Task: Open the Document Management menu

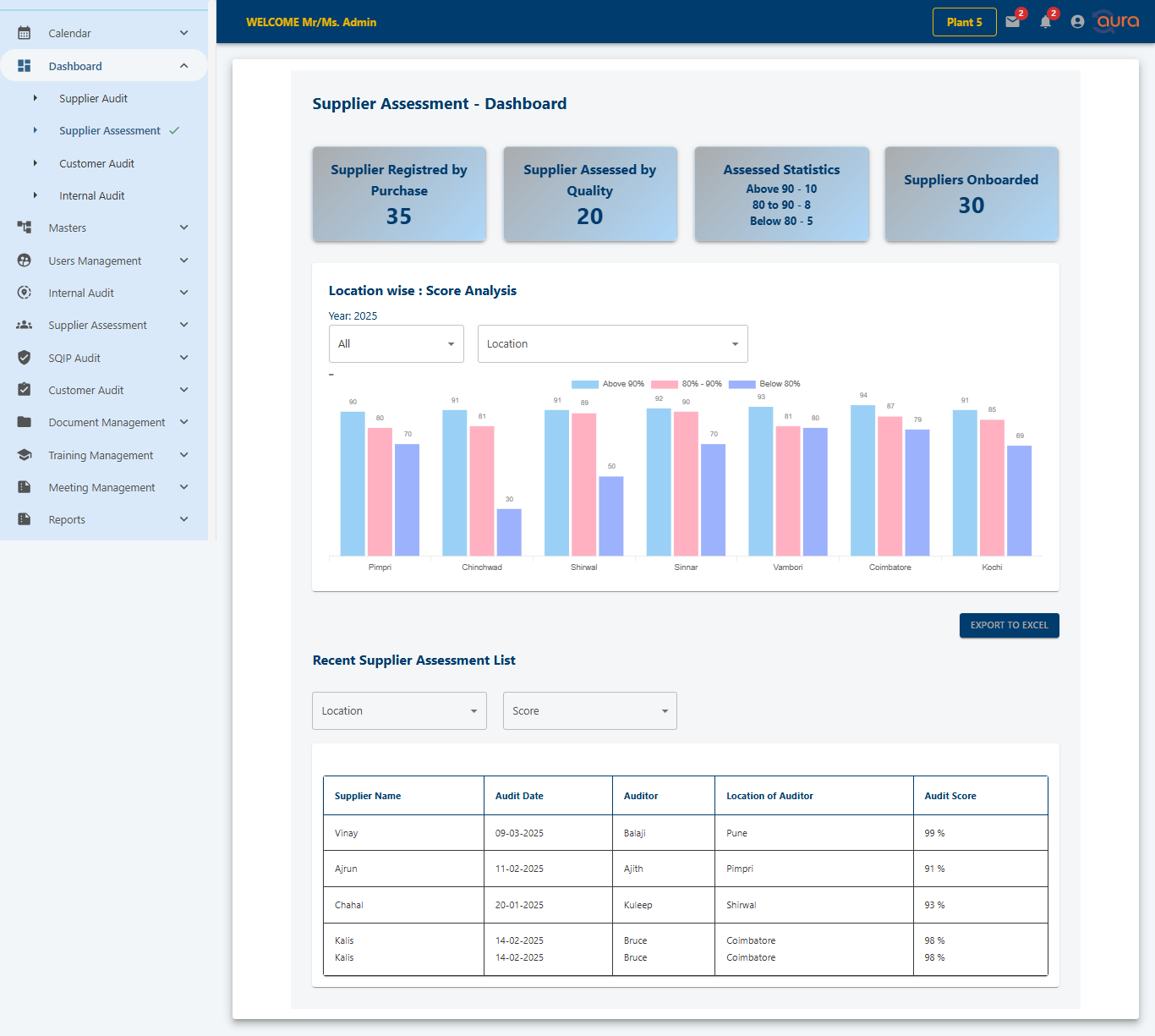Action: click(104, 422)
